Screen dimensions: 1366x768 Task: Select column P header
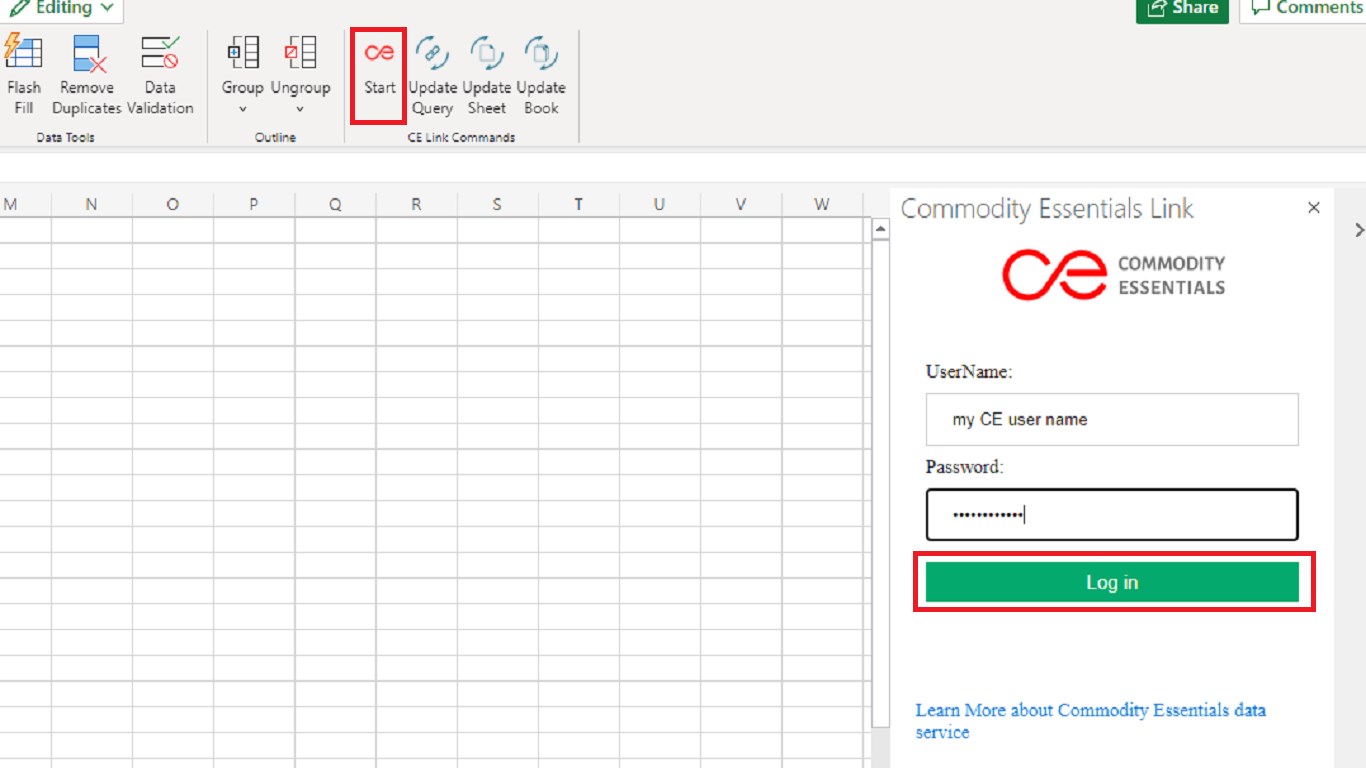coord(254,204)
